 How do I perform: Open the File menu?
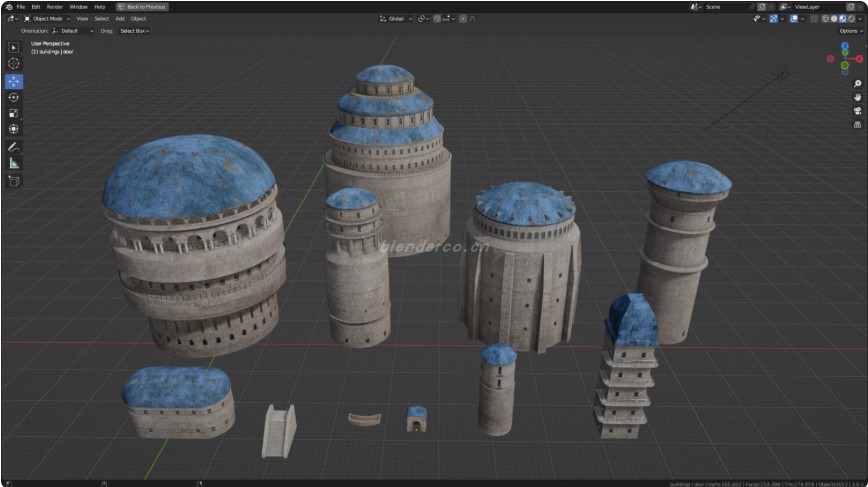click(x=21, y=7)
